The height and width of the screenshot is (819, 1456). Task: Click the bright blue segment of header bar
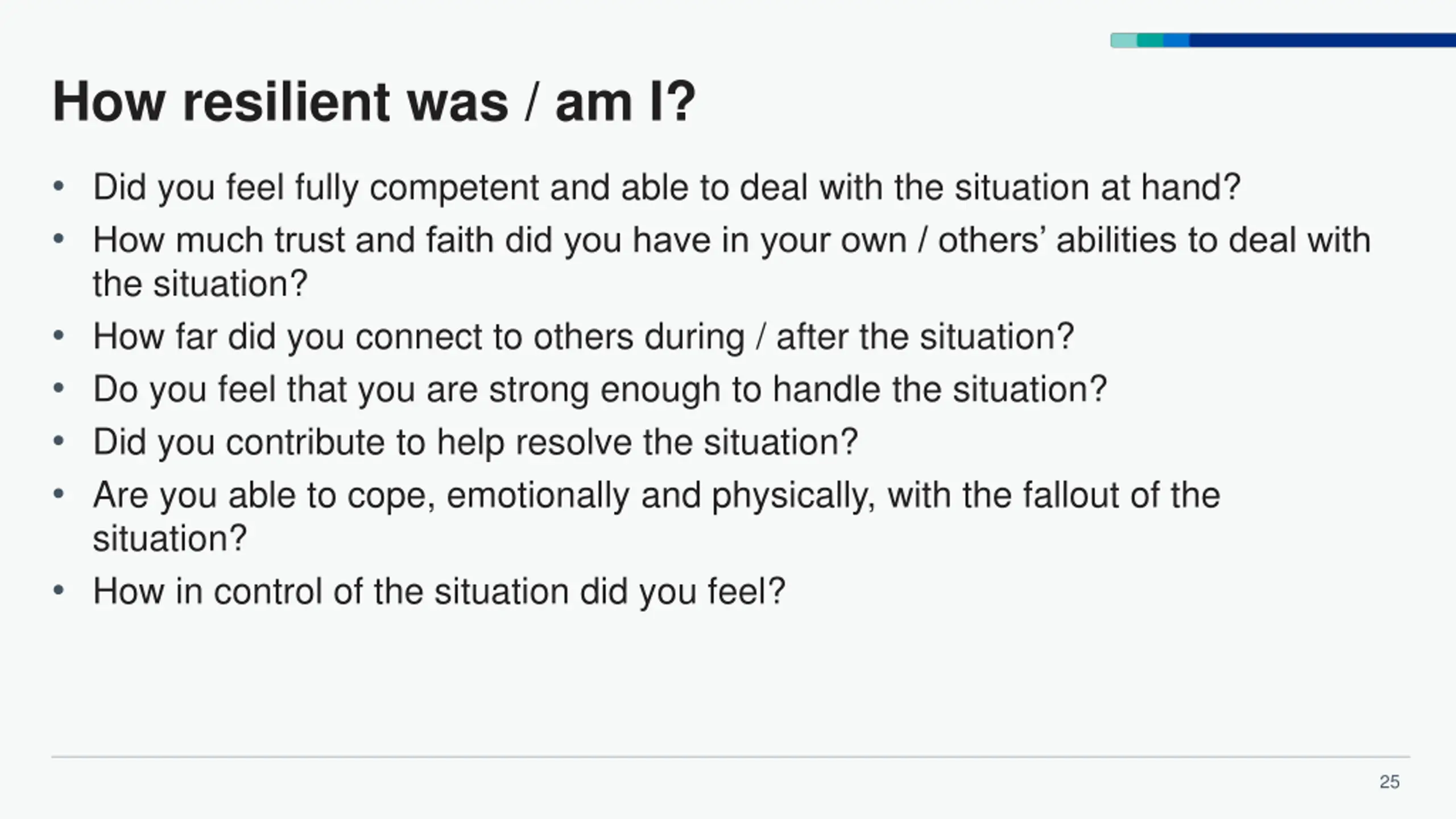click(x=1176, y=40)
